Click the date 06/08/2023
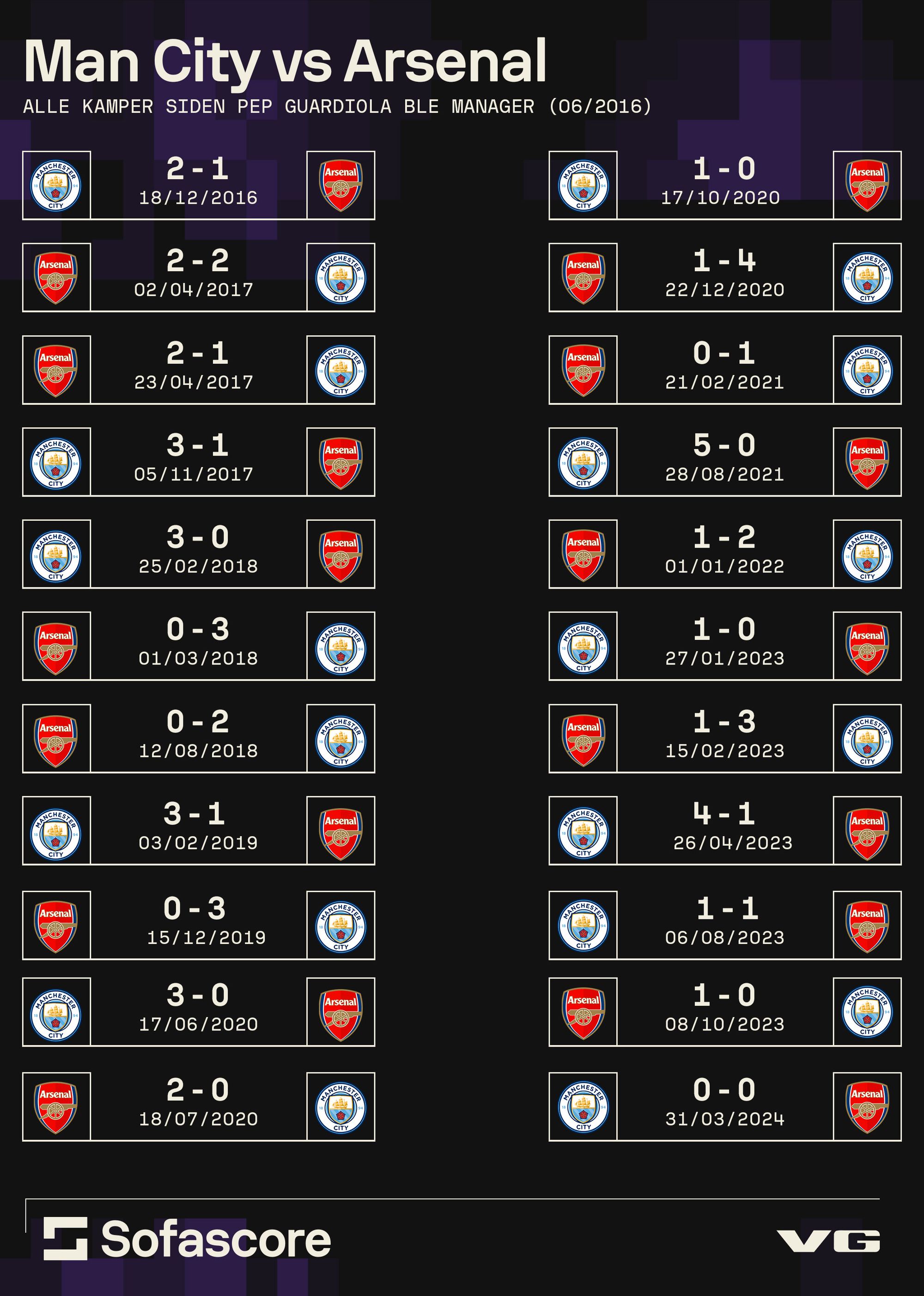Image resolution: width=924 pixels, height=1296 pixels. pyautogui.click(x=724, y=937)
